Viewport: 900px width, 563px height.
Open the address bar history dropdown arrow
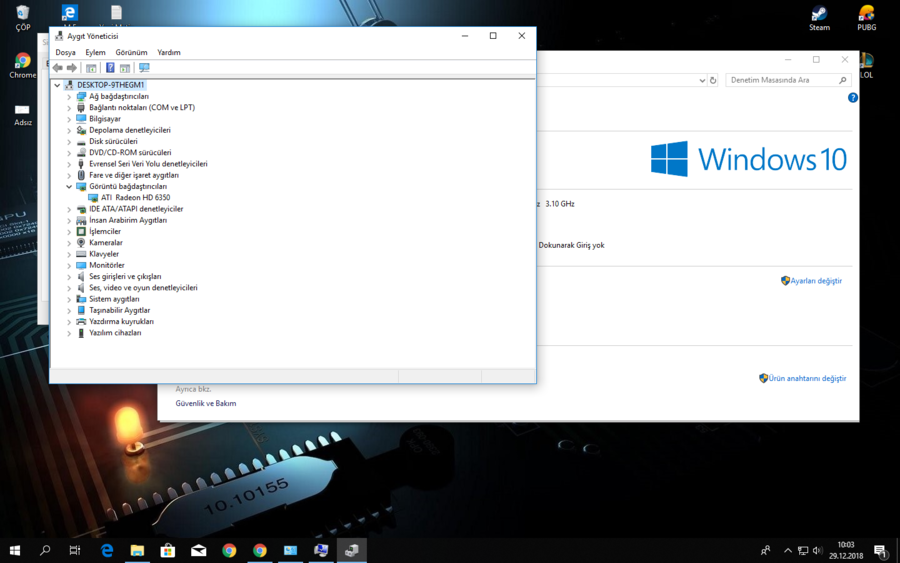click(702, 80)
